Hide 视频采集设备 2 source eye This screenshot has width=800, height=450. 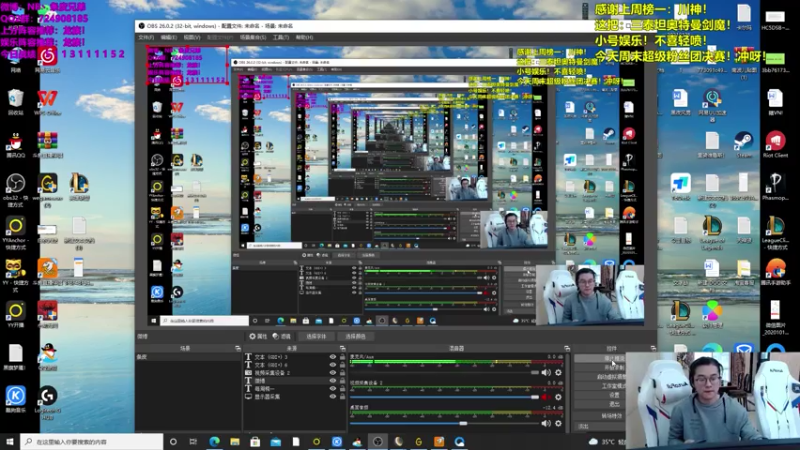click(x=333, y=373)
